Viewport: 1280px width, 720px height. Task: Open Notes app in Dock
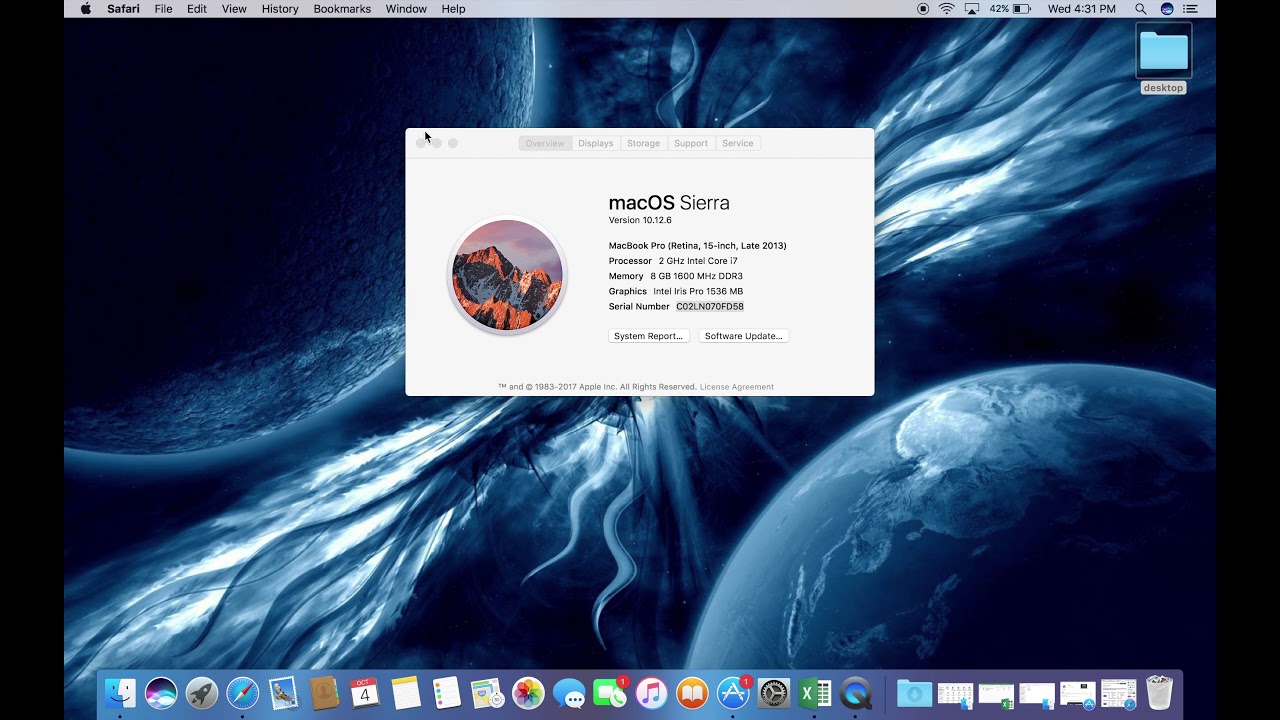[x=406, y=693]
